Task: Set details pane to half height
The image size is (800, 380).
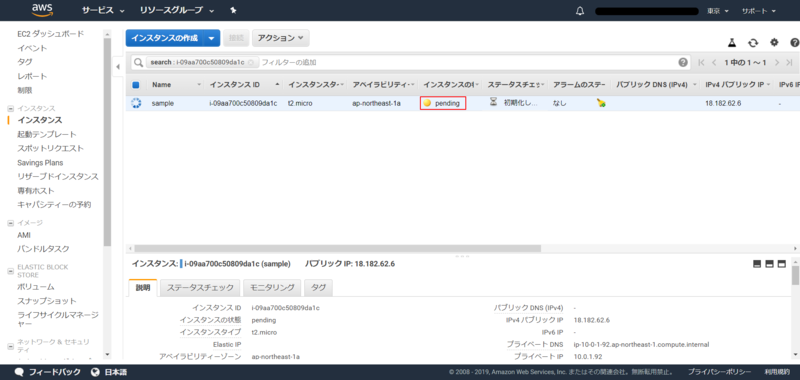Action: (769, 264)
